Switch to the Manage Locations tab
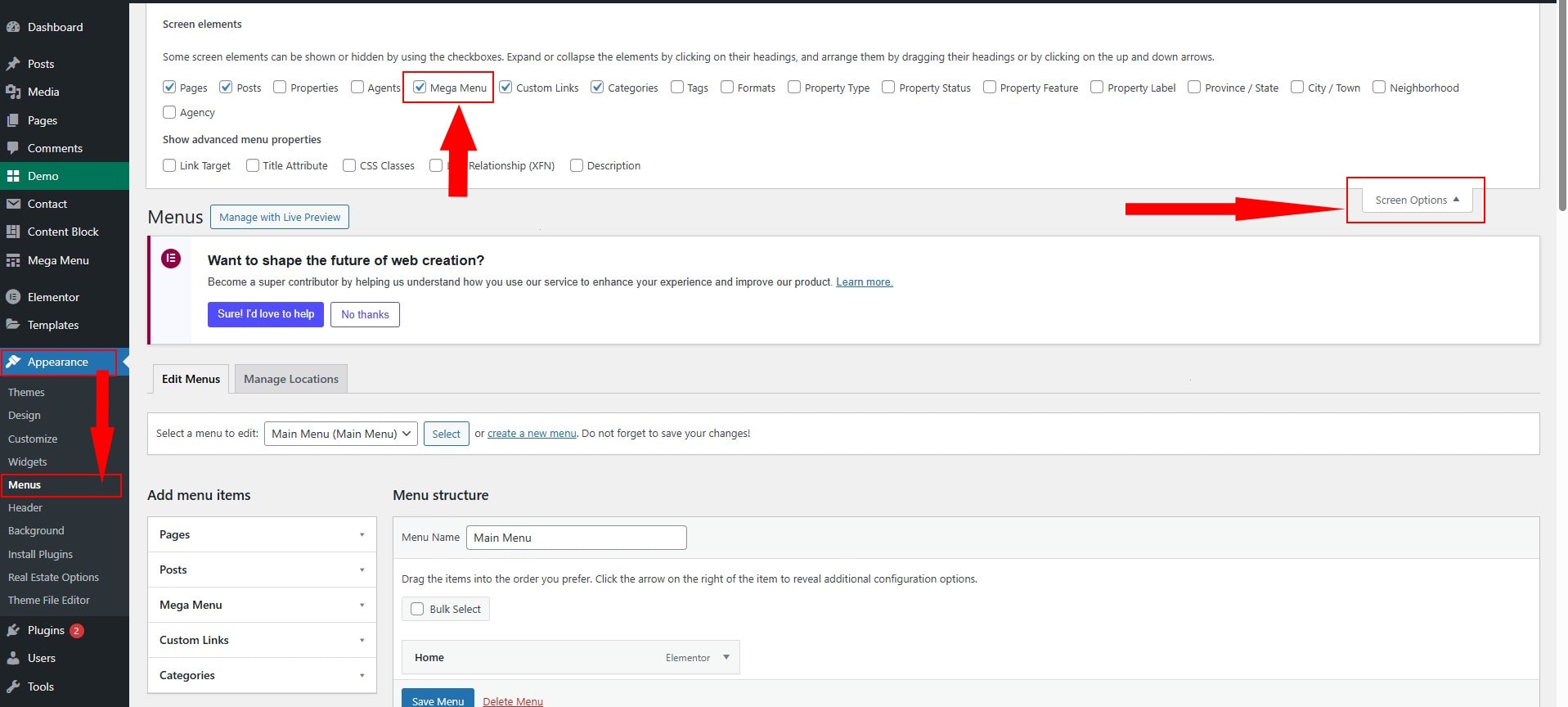The image size is (1568, 707). pyautogui.click(x=290, y=379)
